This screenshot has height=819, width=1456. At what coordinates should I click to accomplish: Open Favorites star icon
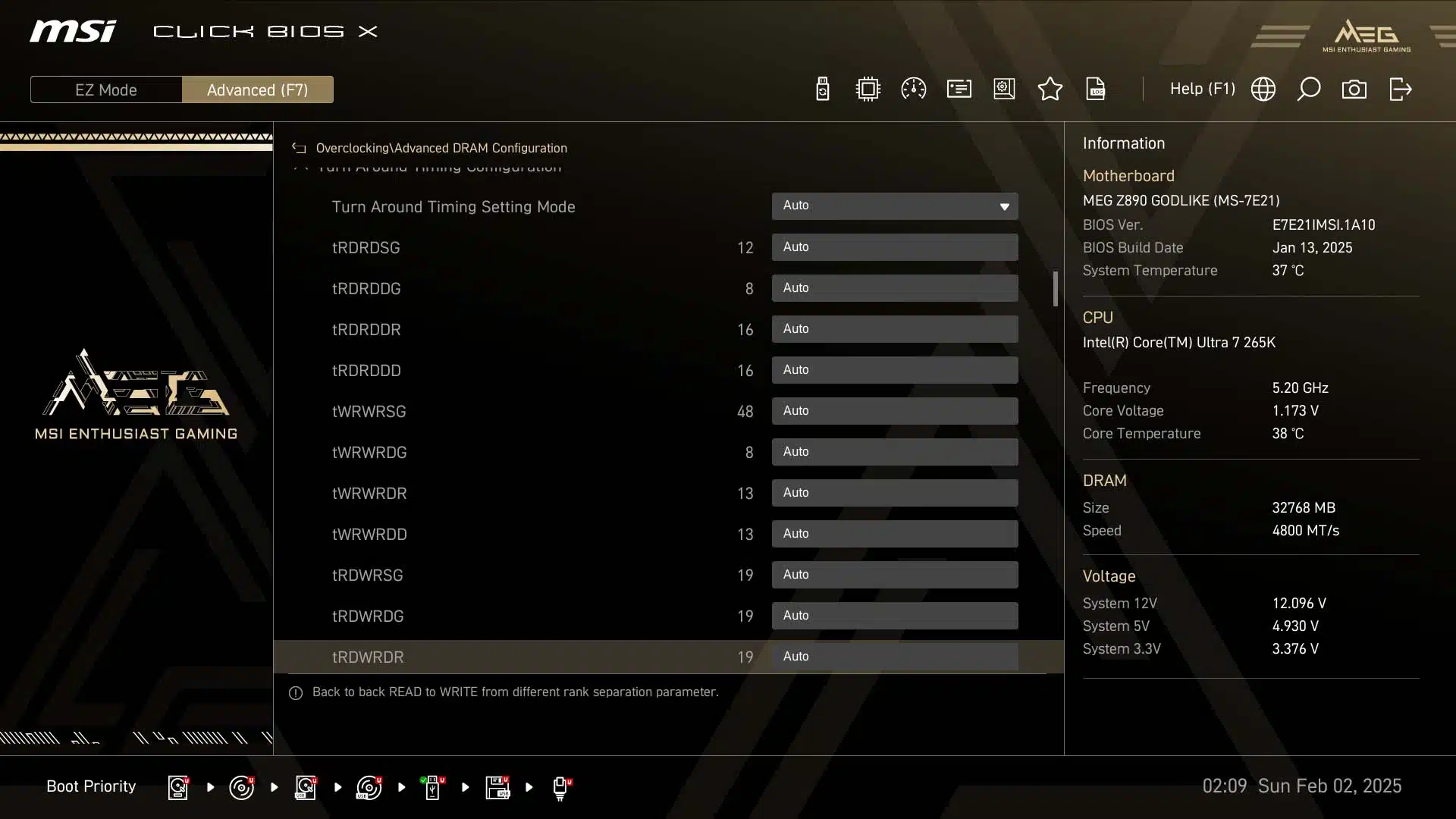1050,89
